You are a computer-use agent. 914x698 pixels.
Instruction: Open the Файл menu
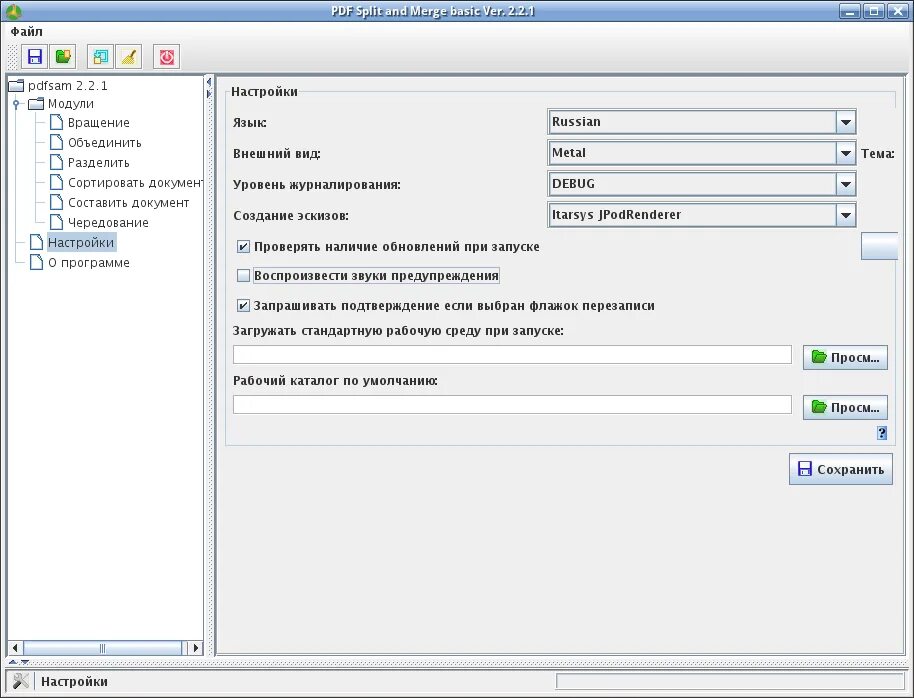click(26, 31)
